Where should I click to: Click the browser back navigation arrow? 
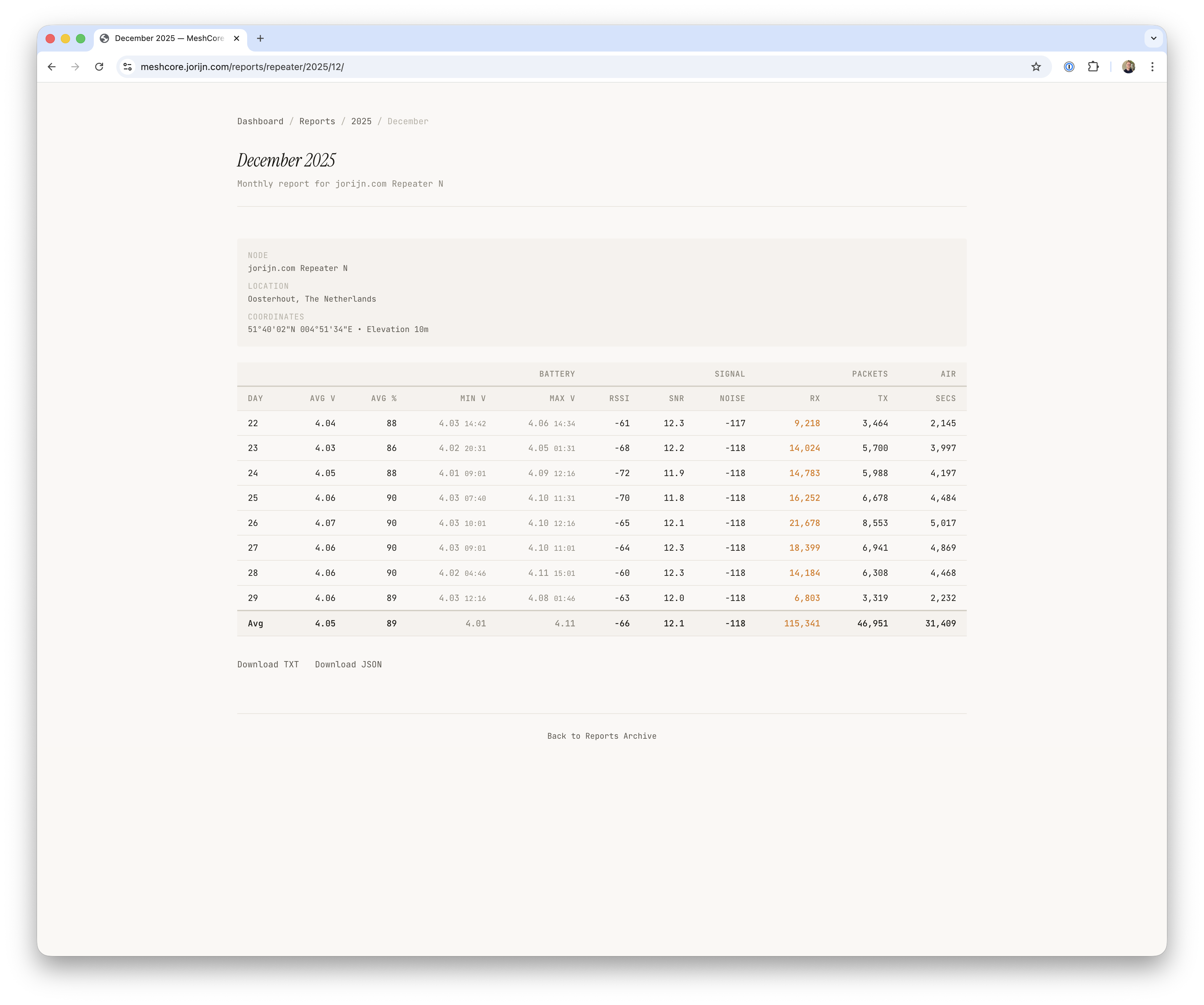point(52,66)
